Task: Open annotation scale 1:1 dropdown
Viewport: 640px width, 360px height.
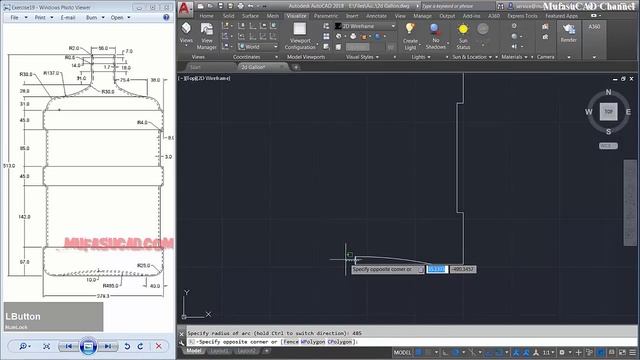Action: point(548,352)
